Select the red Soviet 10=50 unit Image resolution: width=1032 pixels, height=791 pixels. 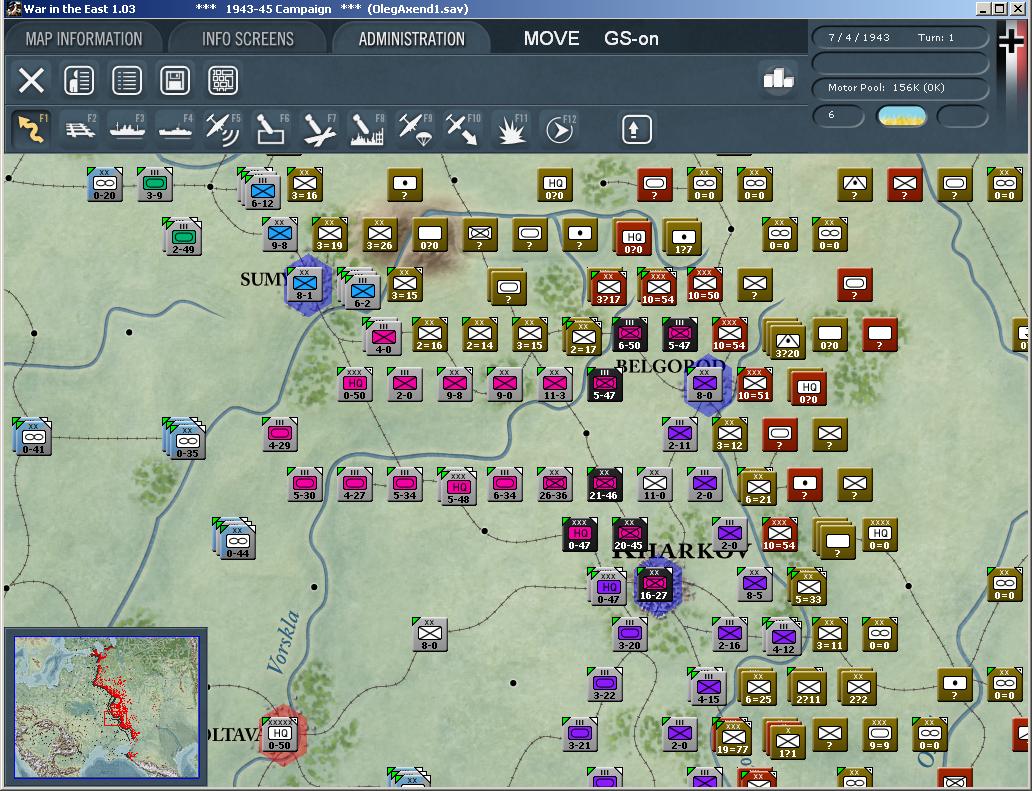pos(704,285)
